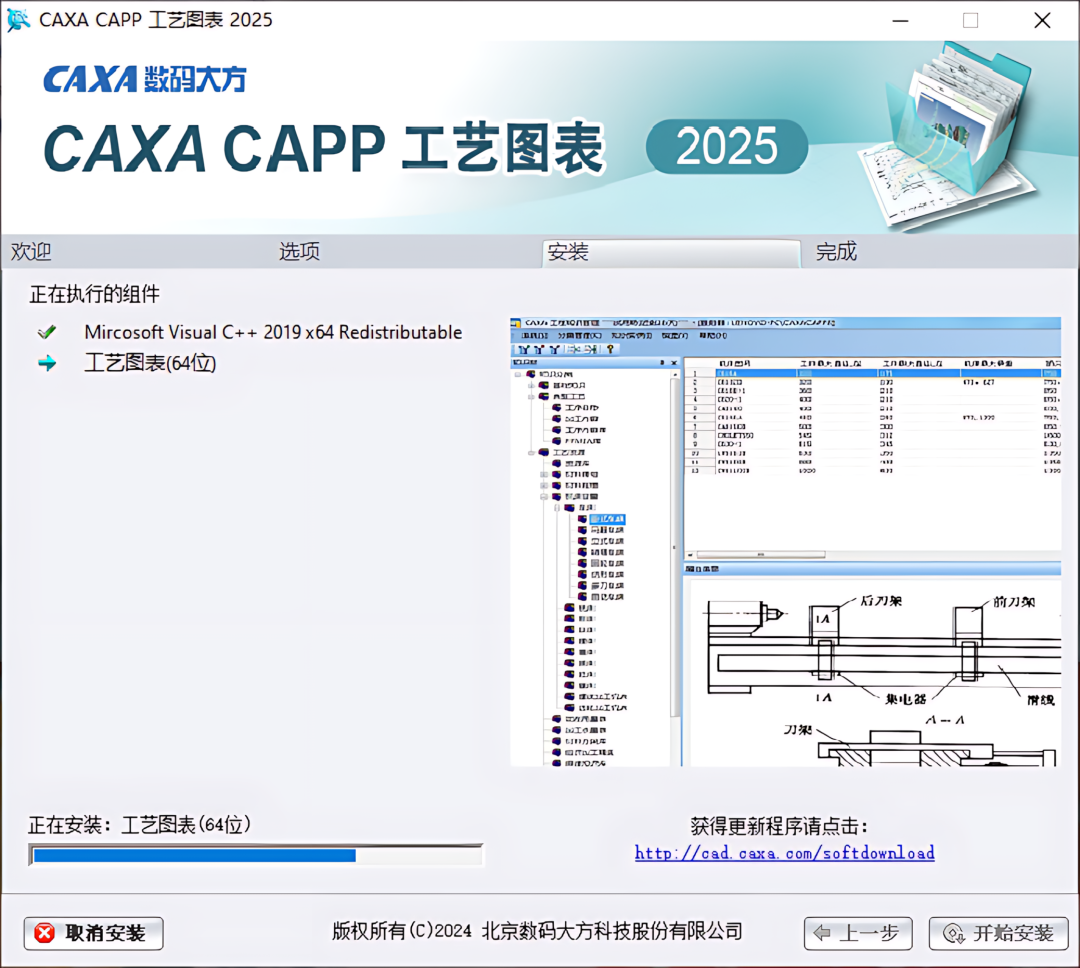Click the blue arrow beside 工艺图表(64位)
Viewport: 1080px width, 968px height.
pos(47,363)
